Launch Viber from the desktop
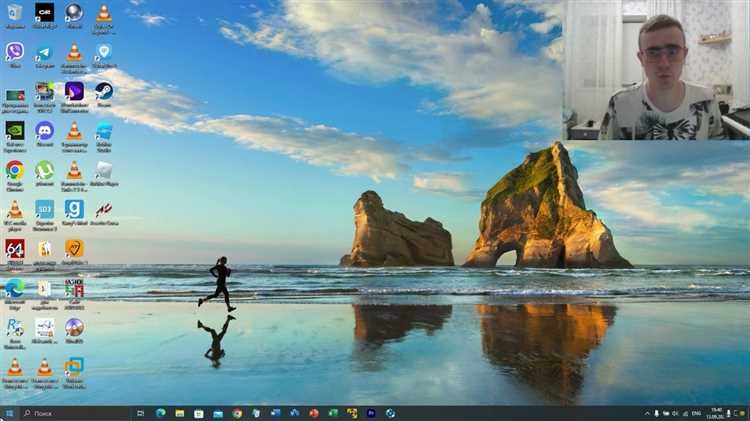Screen dimensions: 750x421 (x=15, y=51)
